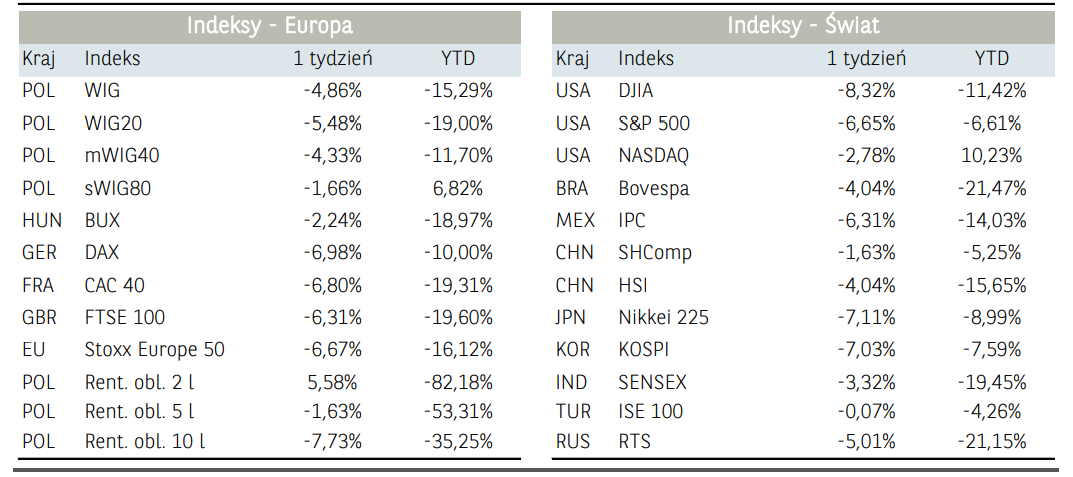
Task: Click the Bovespa index label
Action: coord(653,188)
